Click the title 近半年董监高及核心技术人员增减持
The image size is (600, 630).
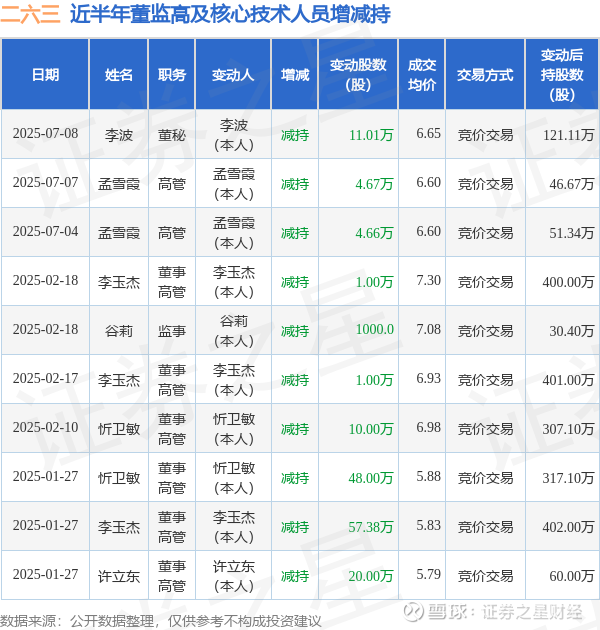click(x=230, y=14)
